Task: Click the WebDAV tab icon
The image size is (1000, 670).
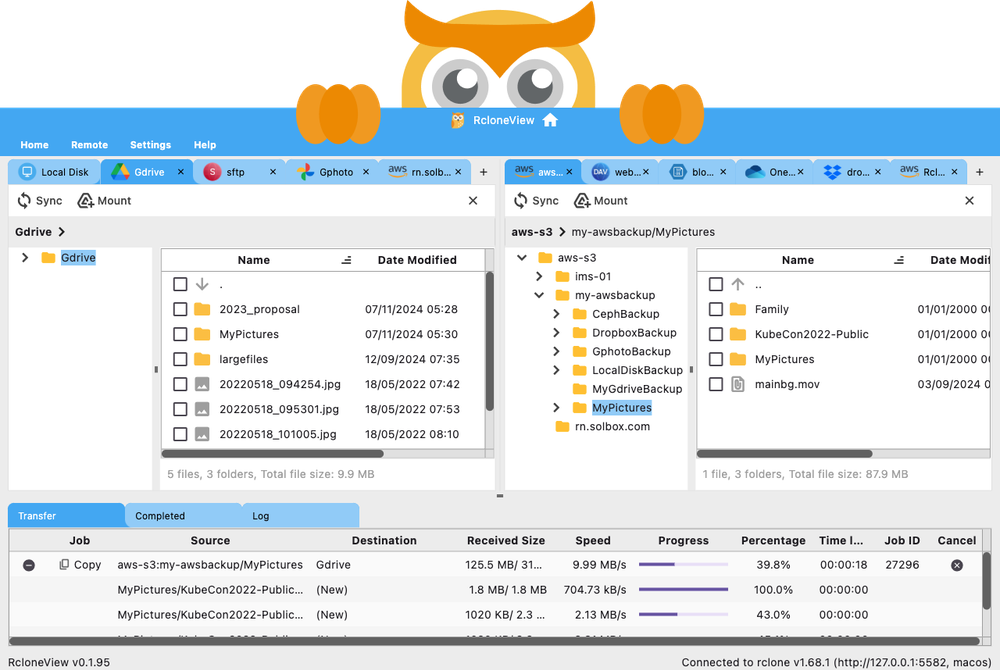Action: click(600, 172)
